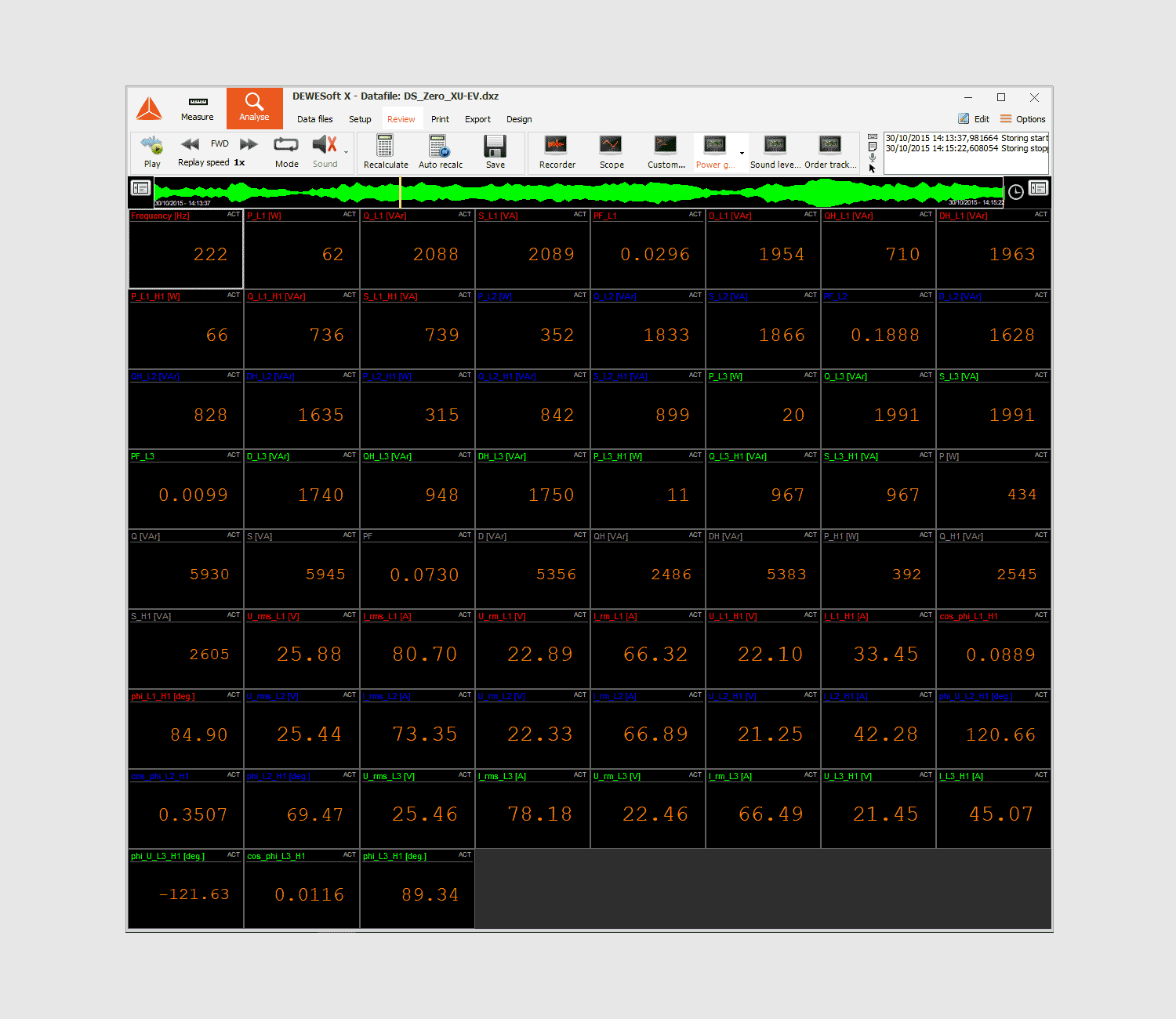Viewport: 1176px width, 1019px height.
Task: Click the phi_L1_H1 [deg.] value 84.90
Action: point(198,735)
